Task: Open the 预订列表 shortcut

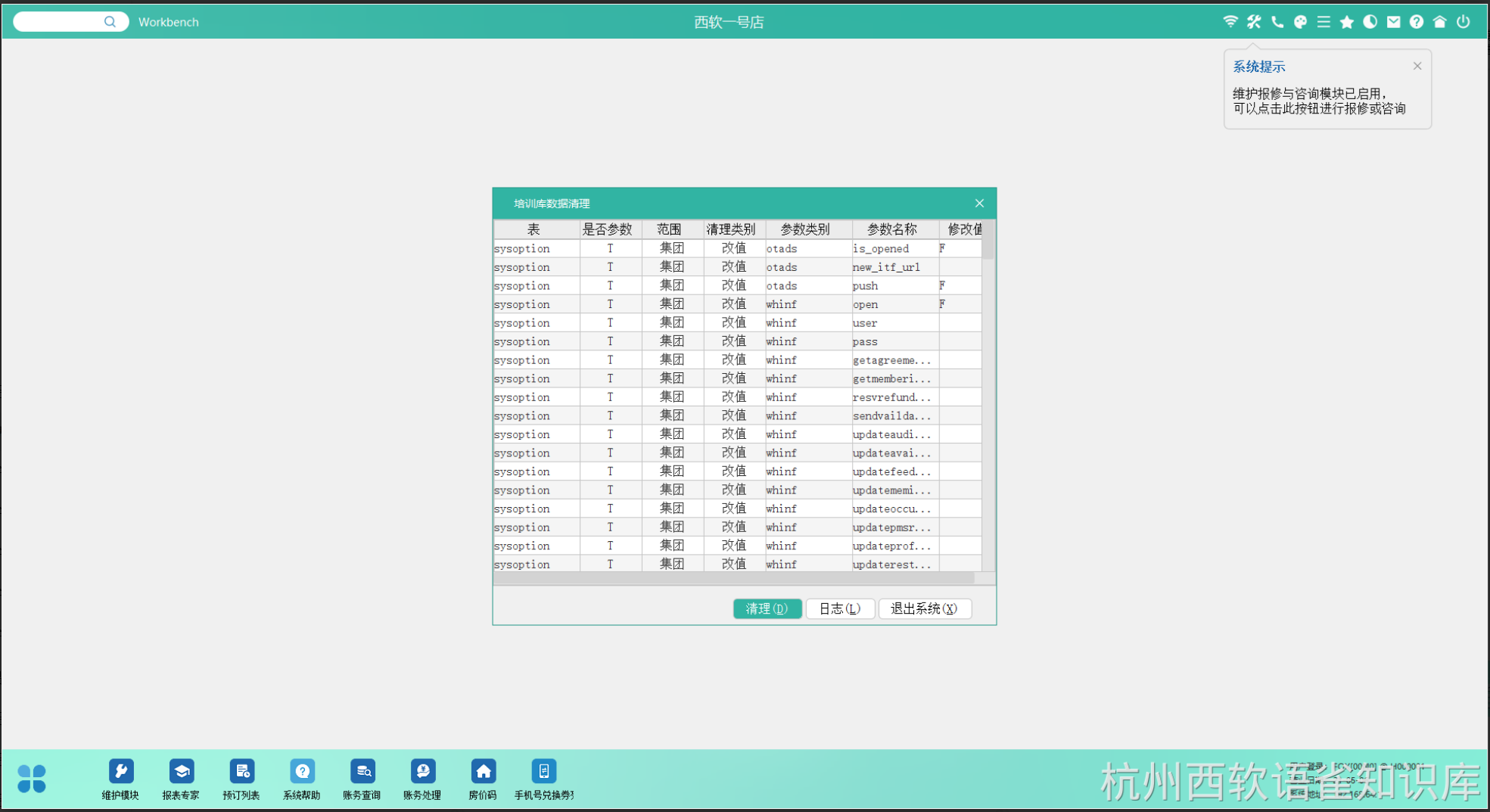Action: point(241,779)
